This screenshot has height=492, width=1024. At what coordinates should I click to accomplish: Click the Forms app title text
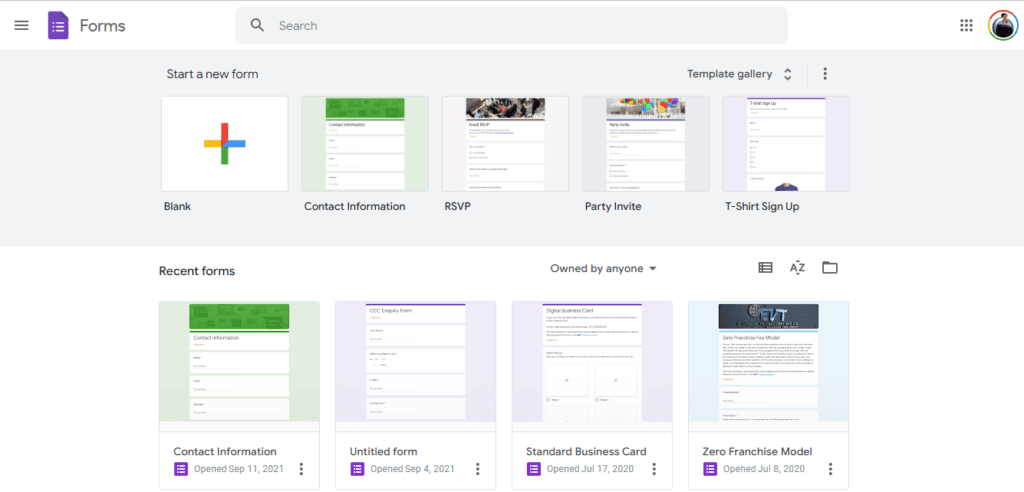(x=103, y=25)
